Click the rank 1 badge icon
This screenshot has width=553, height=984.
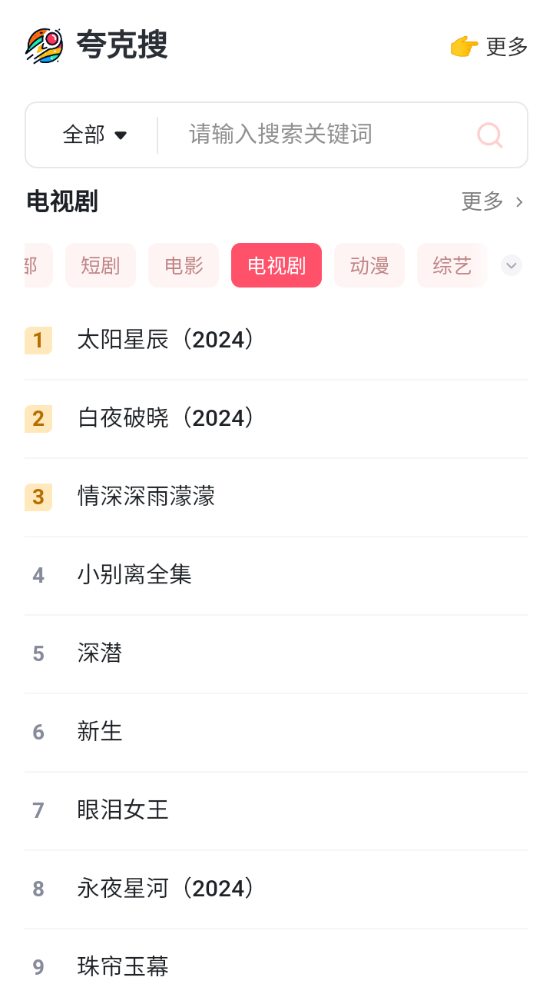click(38, 340)
